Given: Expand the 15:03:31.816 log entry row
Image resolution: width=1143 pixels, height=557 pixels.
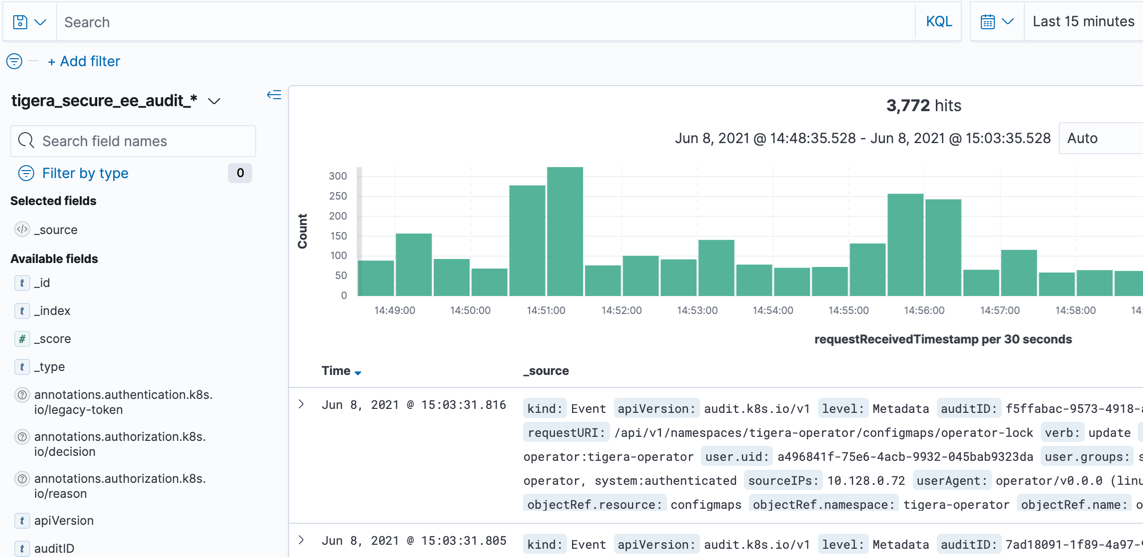Looking at the screenshot, I should (x=302, y=405).
